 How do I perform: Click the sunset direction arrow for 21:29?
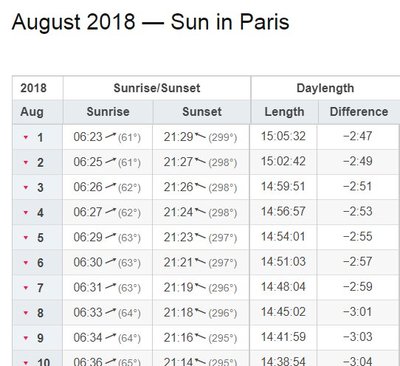click(200, 136)
